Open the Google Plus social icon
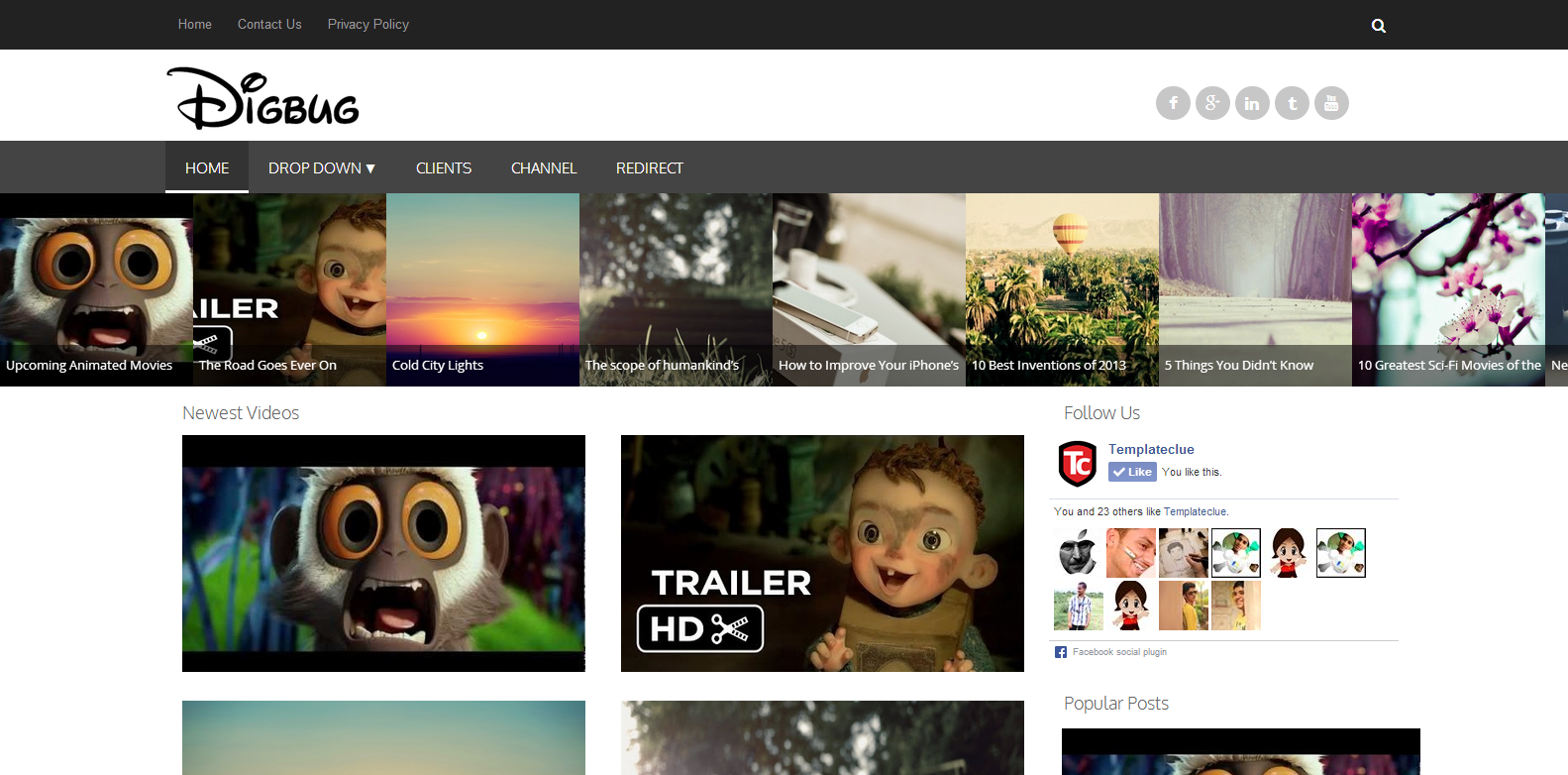This screenshot has width=1568, height=775. [1212, 103]
